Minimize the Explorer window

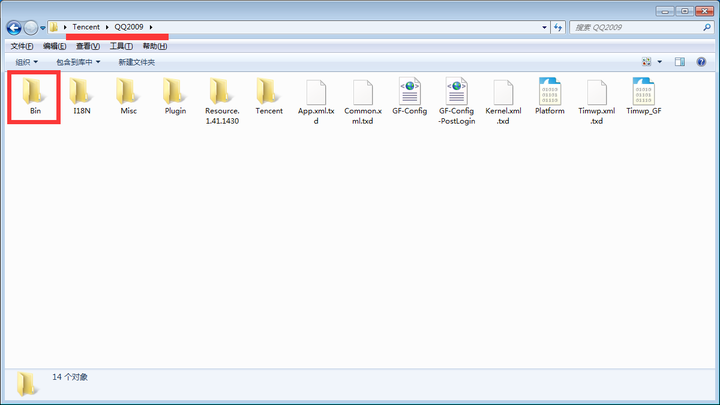pyautogui.click(x=665, y=11)
